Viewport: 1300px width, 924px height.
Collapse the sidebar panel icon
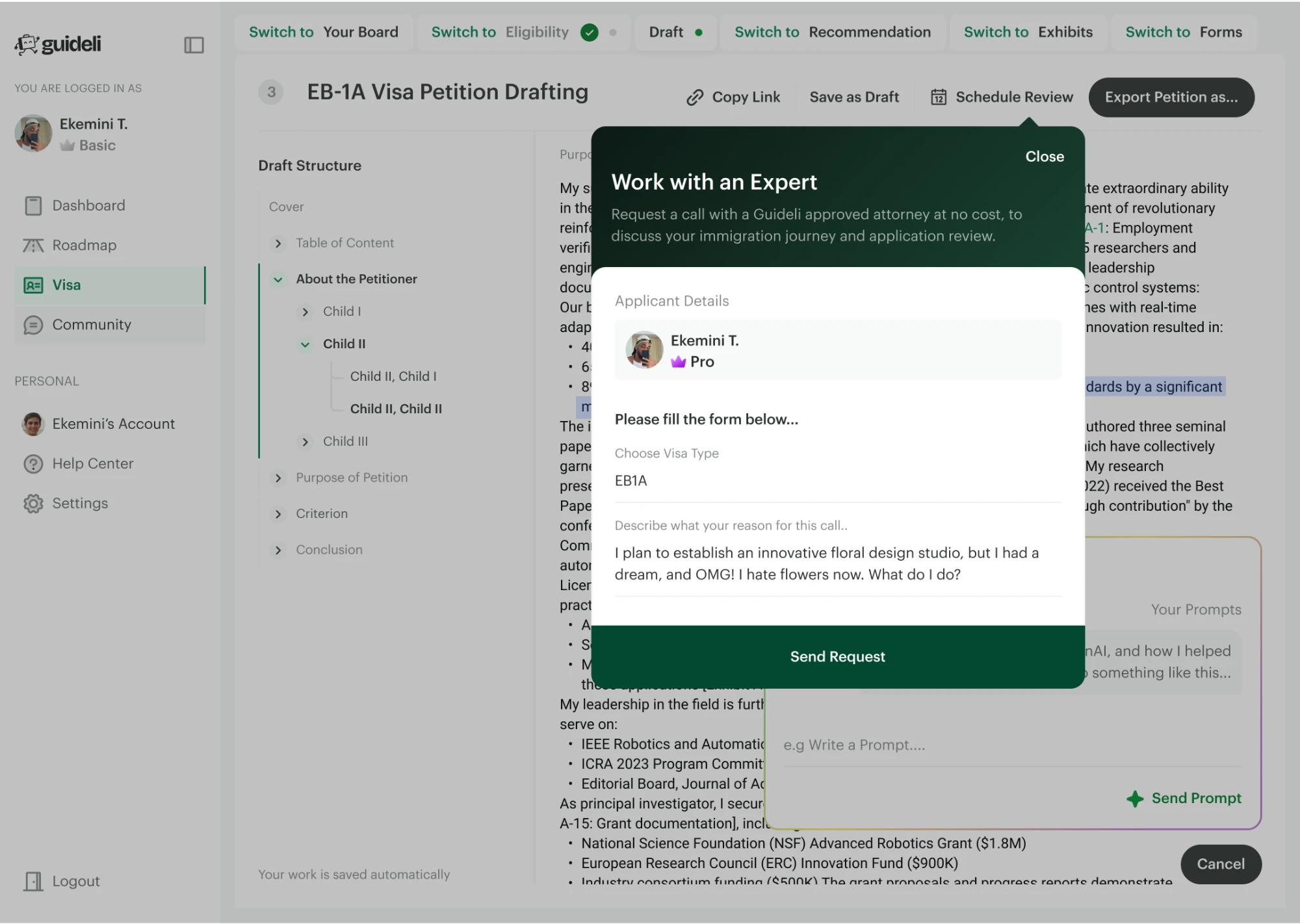[x=194, y=45]
